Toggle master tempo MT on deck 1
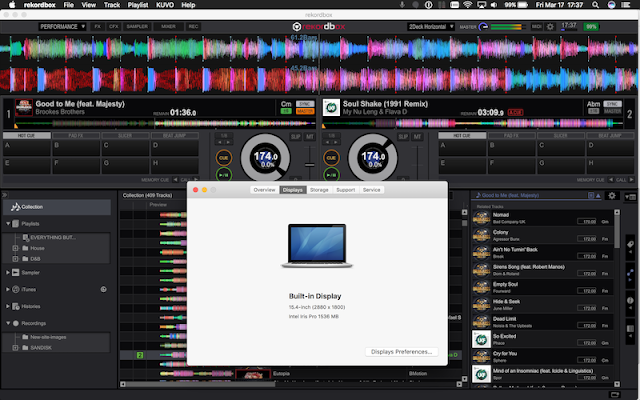This screenshot has height=400, width=640. click(309, 137)
